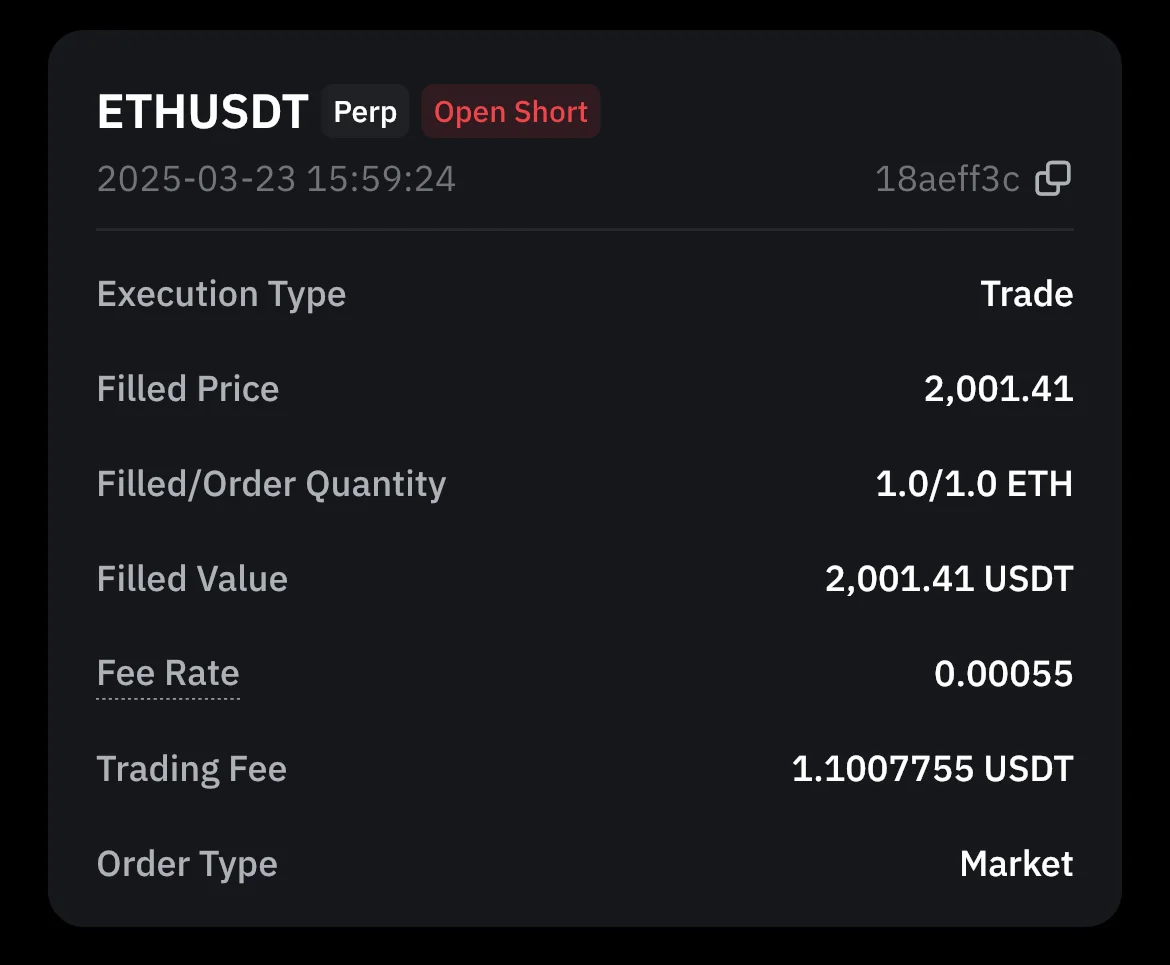Click the Execution Type label

click(221, 294)
